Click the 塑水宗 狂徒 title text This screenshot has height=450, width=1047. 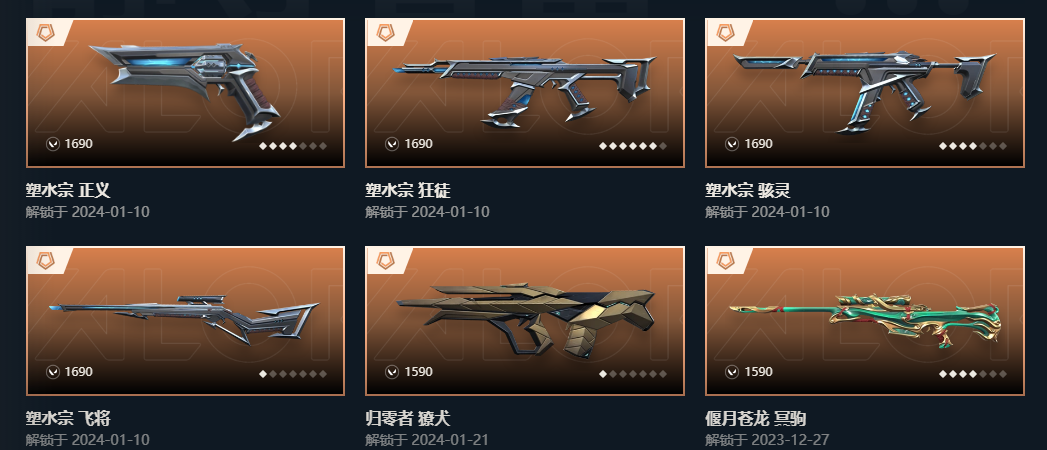[407, 190]
